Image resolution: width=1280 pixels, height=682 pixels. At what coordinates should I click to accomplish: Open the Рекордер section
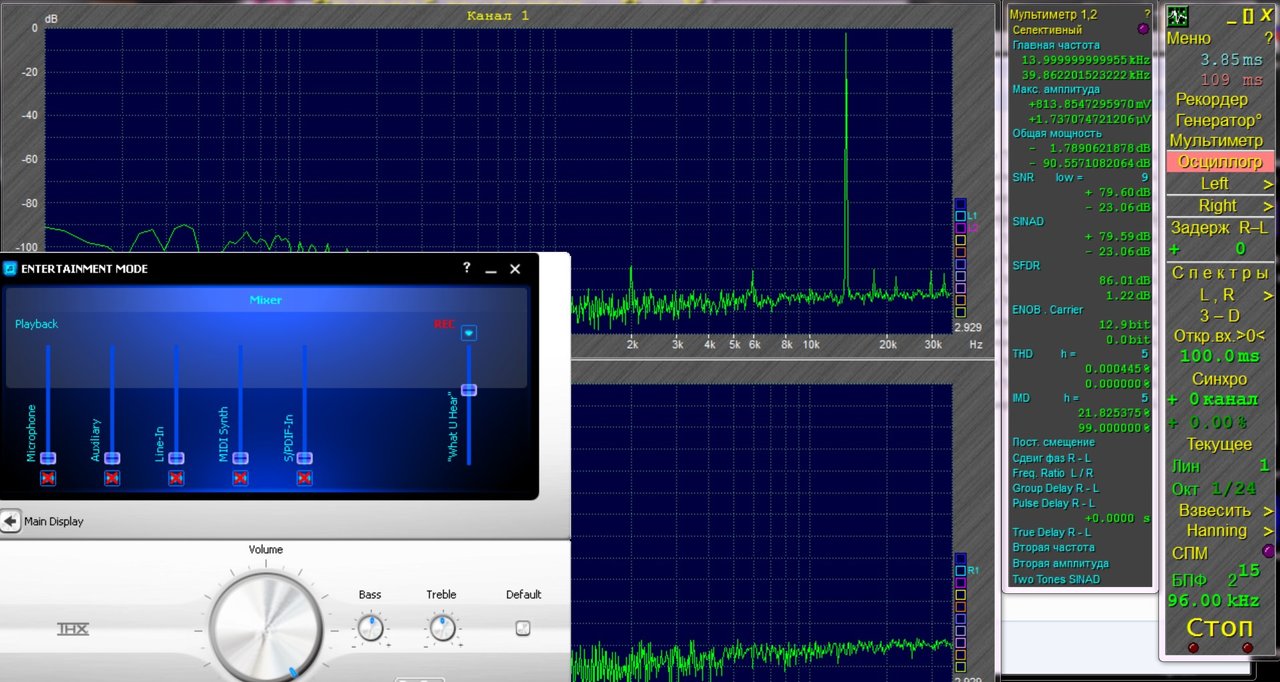(x=1212, y=99)
